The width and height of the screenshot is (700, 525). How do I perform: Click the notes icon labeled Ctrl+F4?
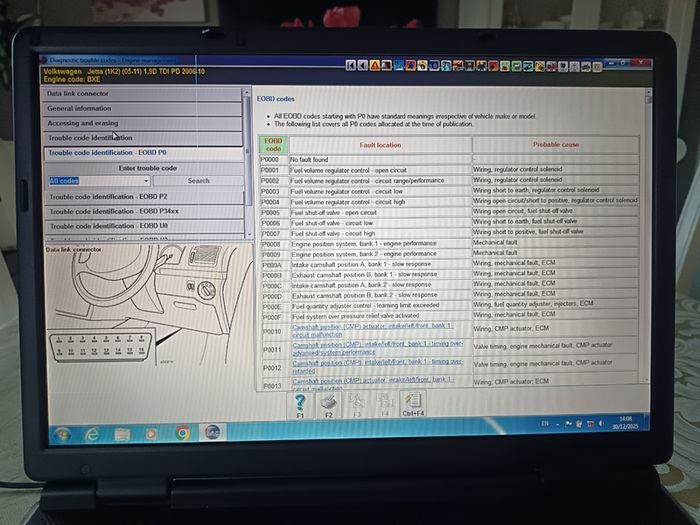coord(413,404)
